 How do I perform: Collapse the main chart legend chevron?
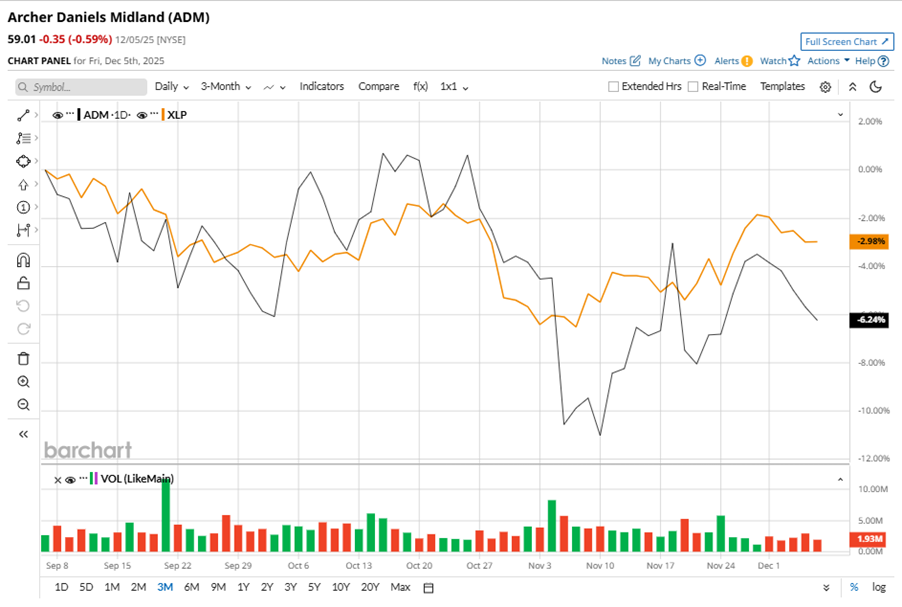pyautogui.click(x=840, y=115)
